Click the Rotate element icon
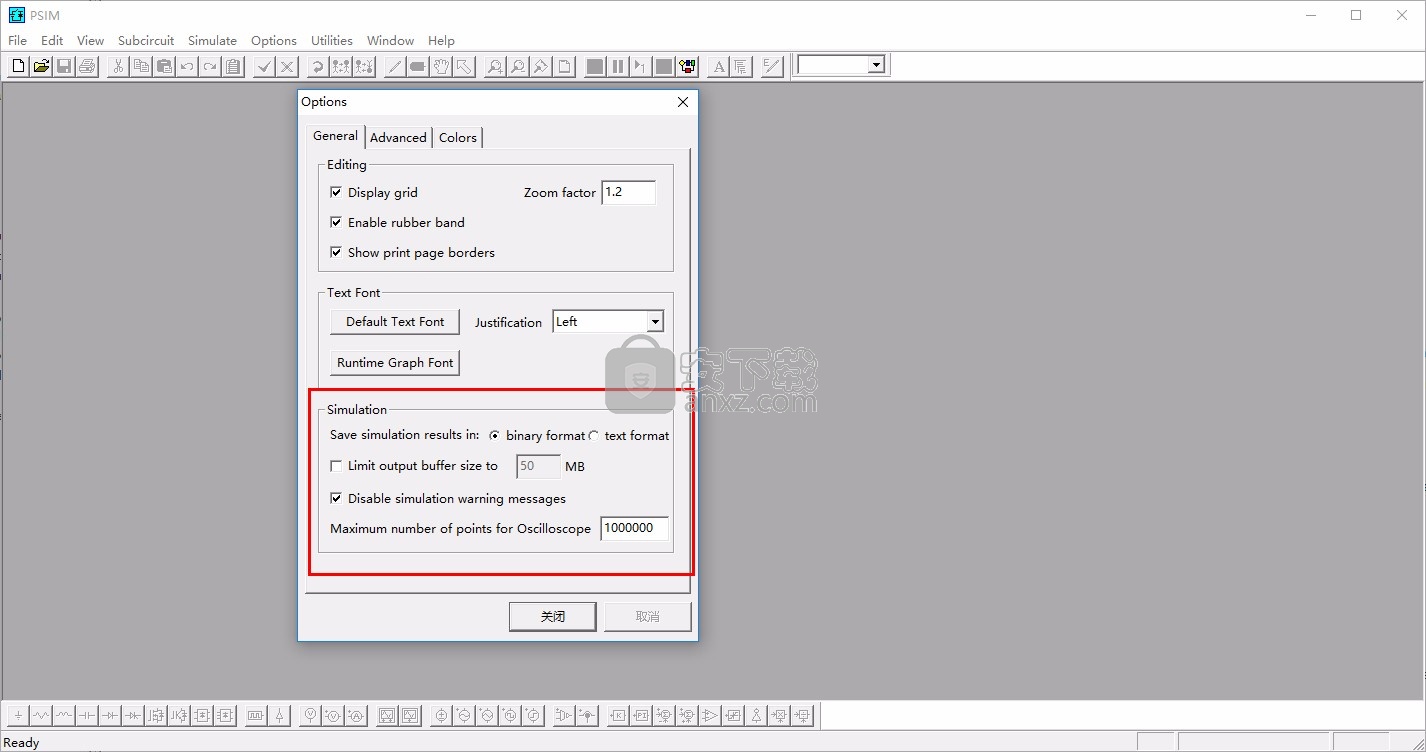Screen dimensions: 1426x752 [x=317, y=66]
